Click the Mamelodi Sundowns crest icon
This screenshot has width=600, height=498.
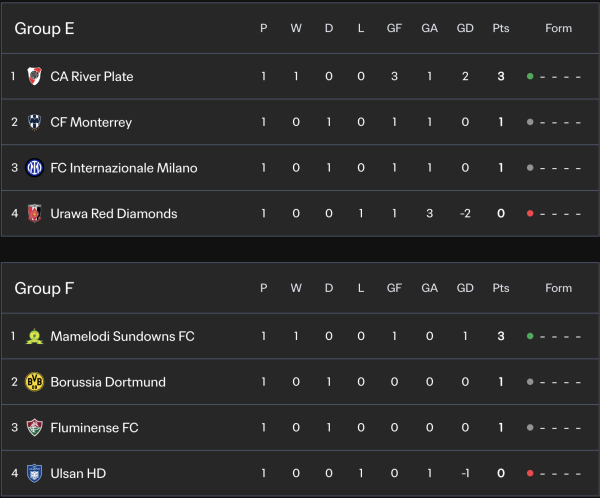coord(35,336)
